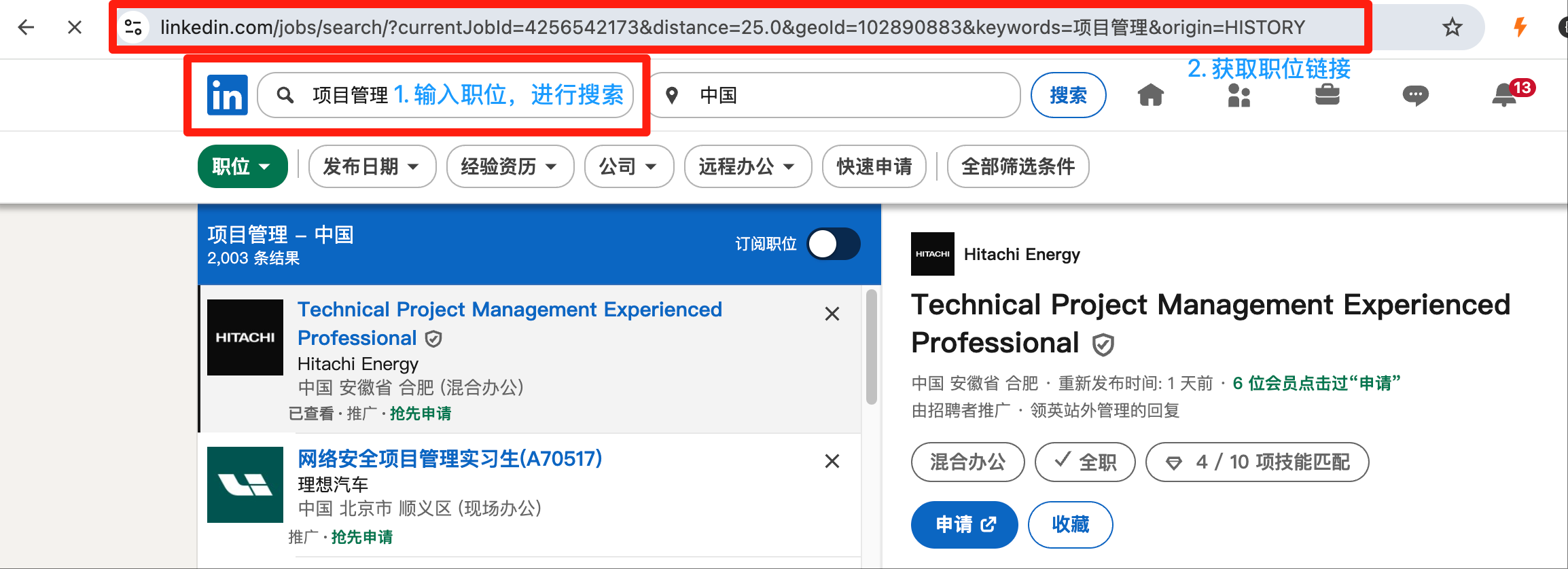1568x569 pixels.
Task: Click the job keyword search field
Action: coord(446,95)
